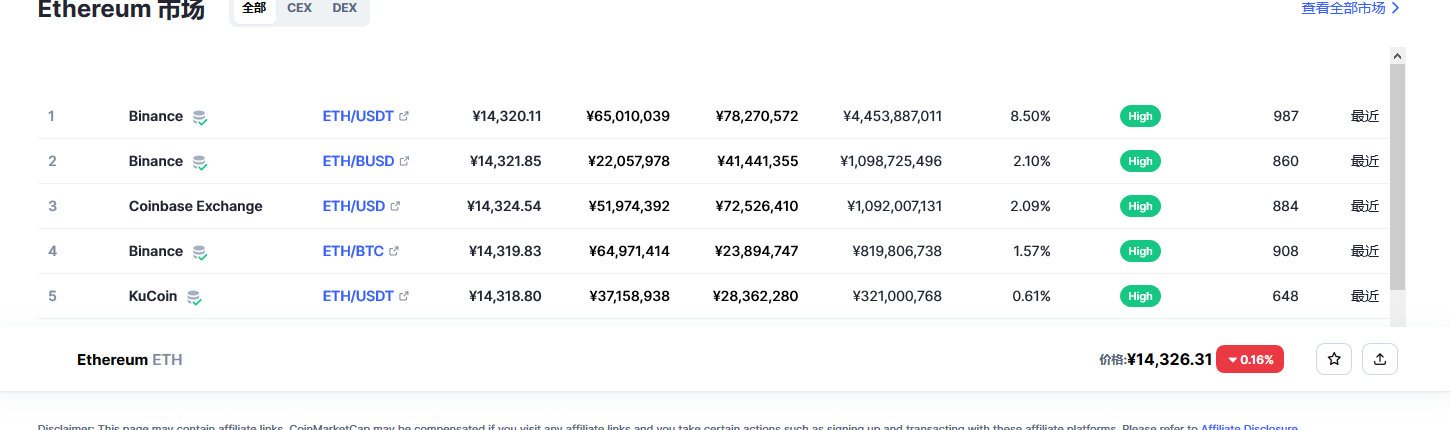Viewport: 1450px width, 430px height.
Task: Click the depth value ¥41,441,355
Action: 757,161
